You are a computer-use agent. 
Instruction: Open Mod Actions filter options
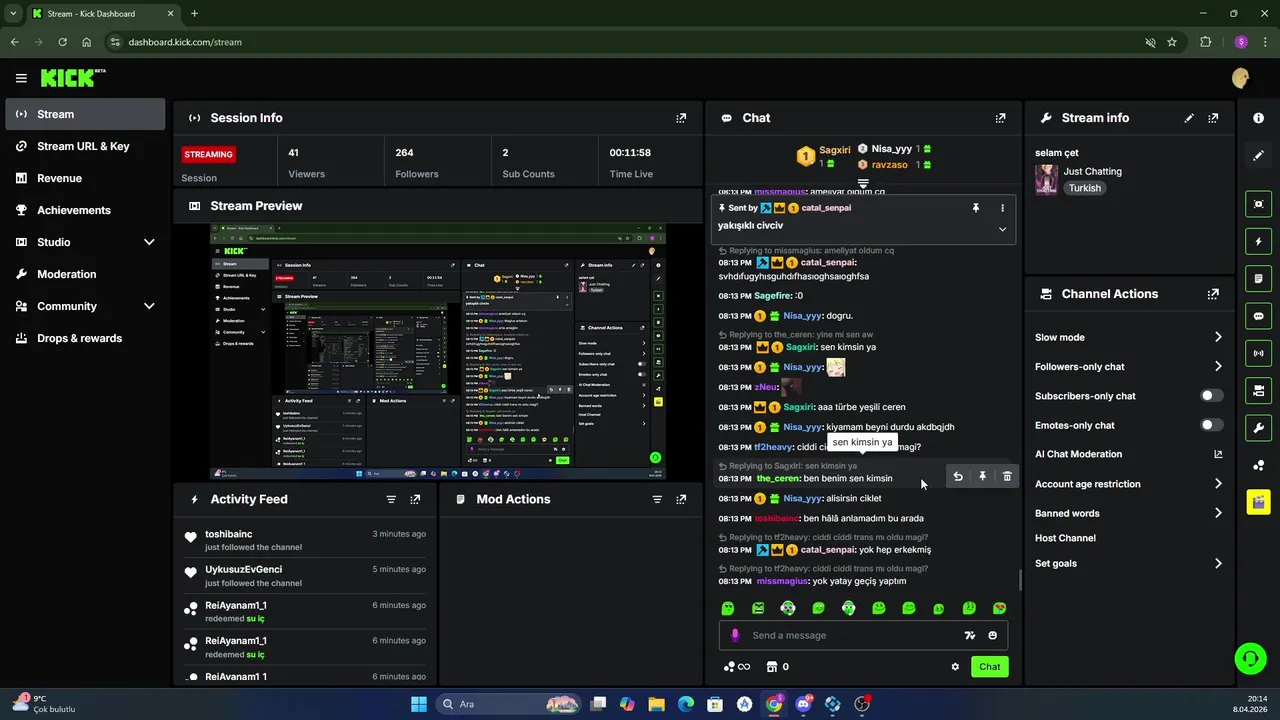click(x=657, y=499)
